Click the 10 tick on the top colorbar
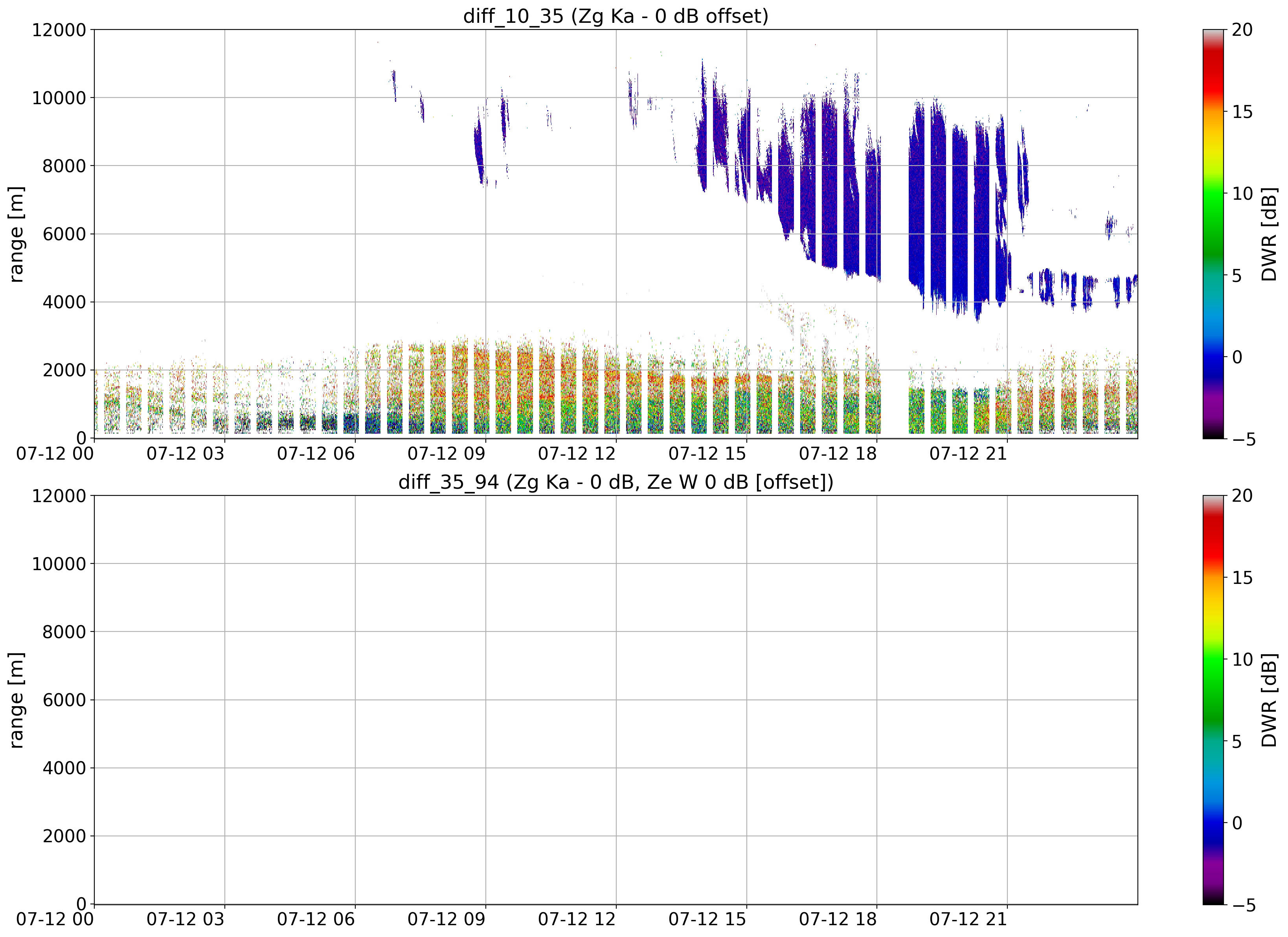The height and width of the screenshot is (937, 1288). tap(1242, 194)
